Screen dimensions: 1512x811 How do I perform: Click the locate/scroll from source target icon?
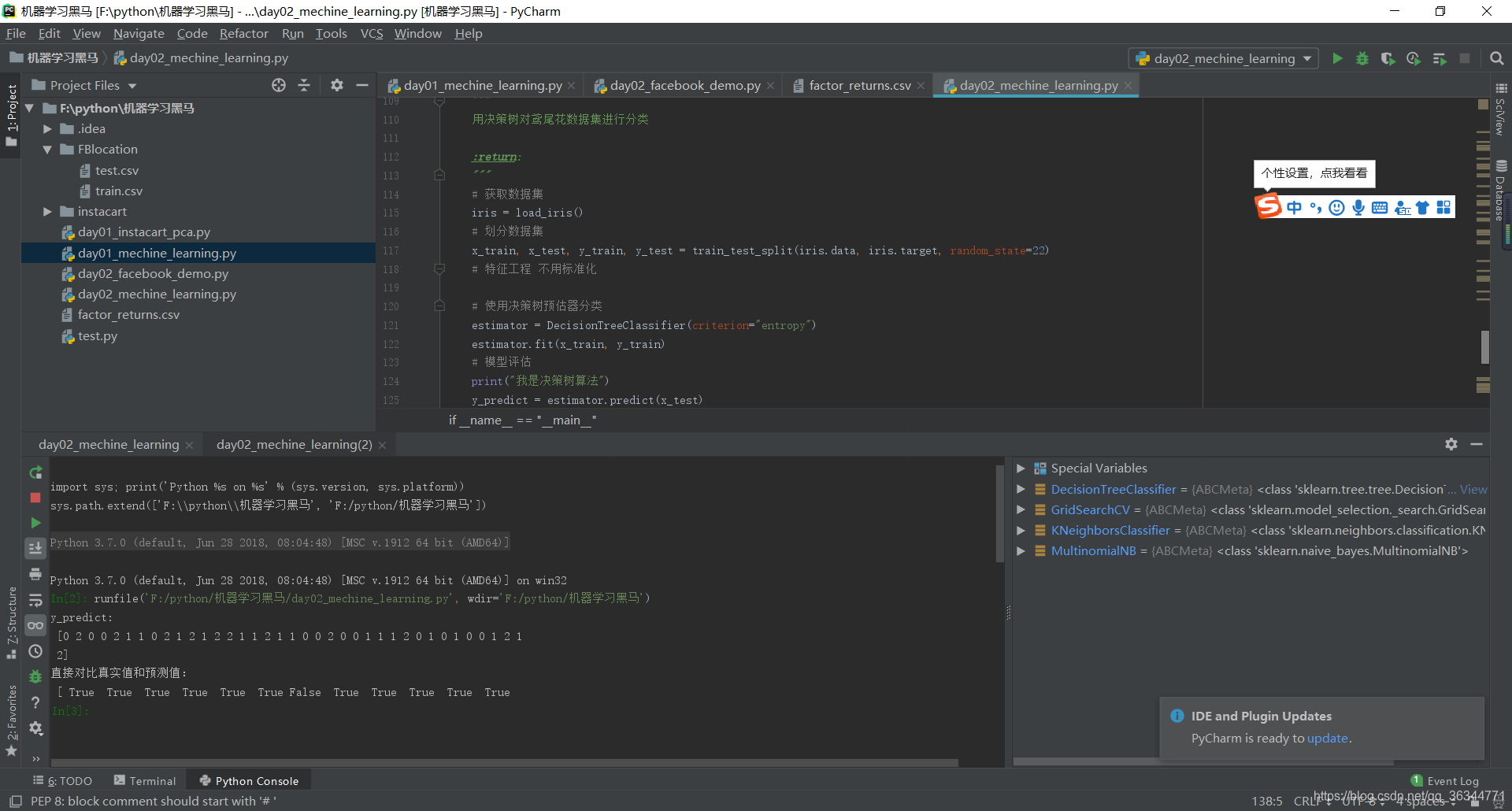coord(279,85)
